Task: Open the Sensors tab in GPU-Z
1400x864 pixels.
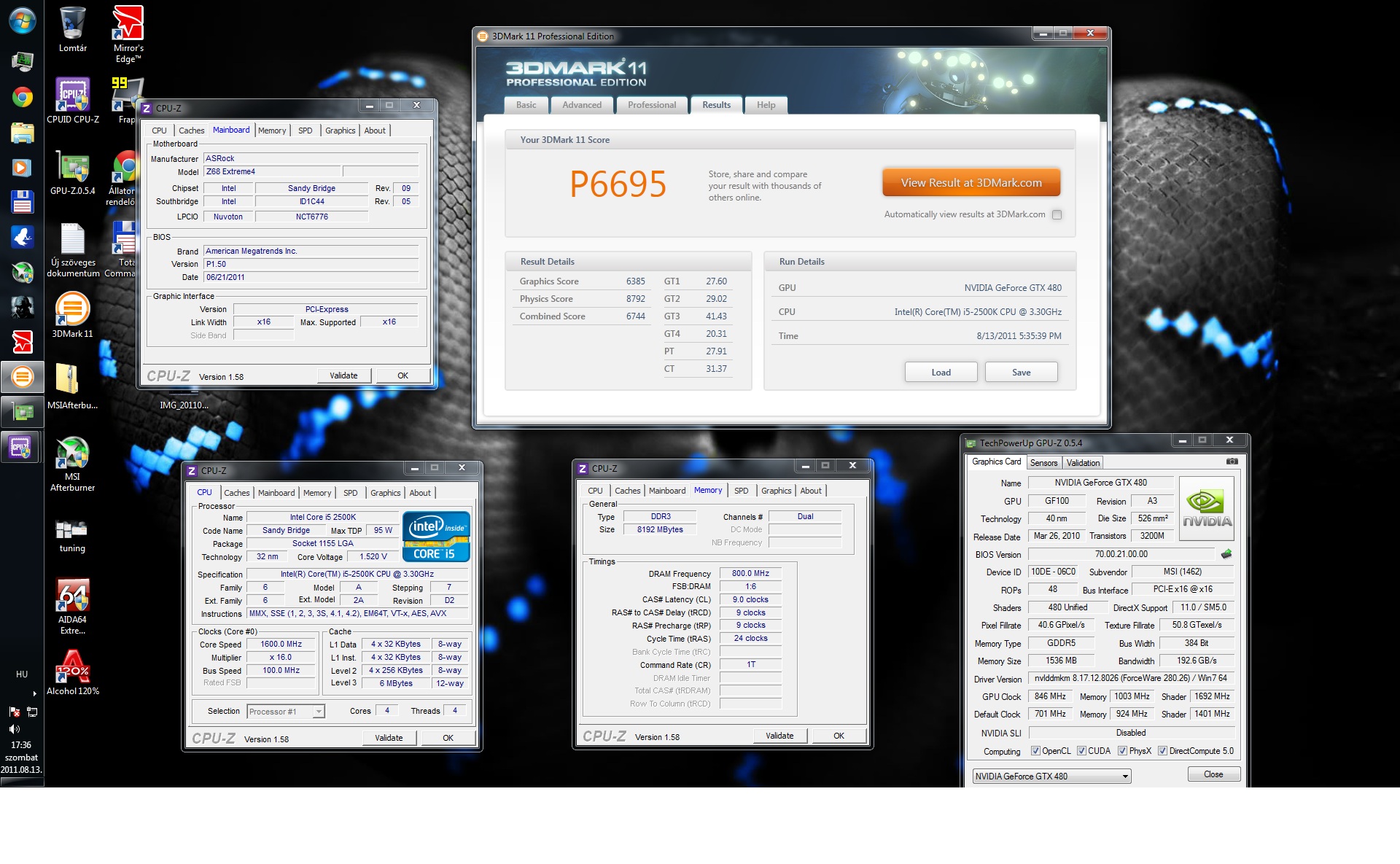Action: coord(1043,463)
